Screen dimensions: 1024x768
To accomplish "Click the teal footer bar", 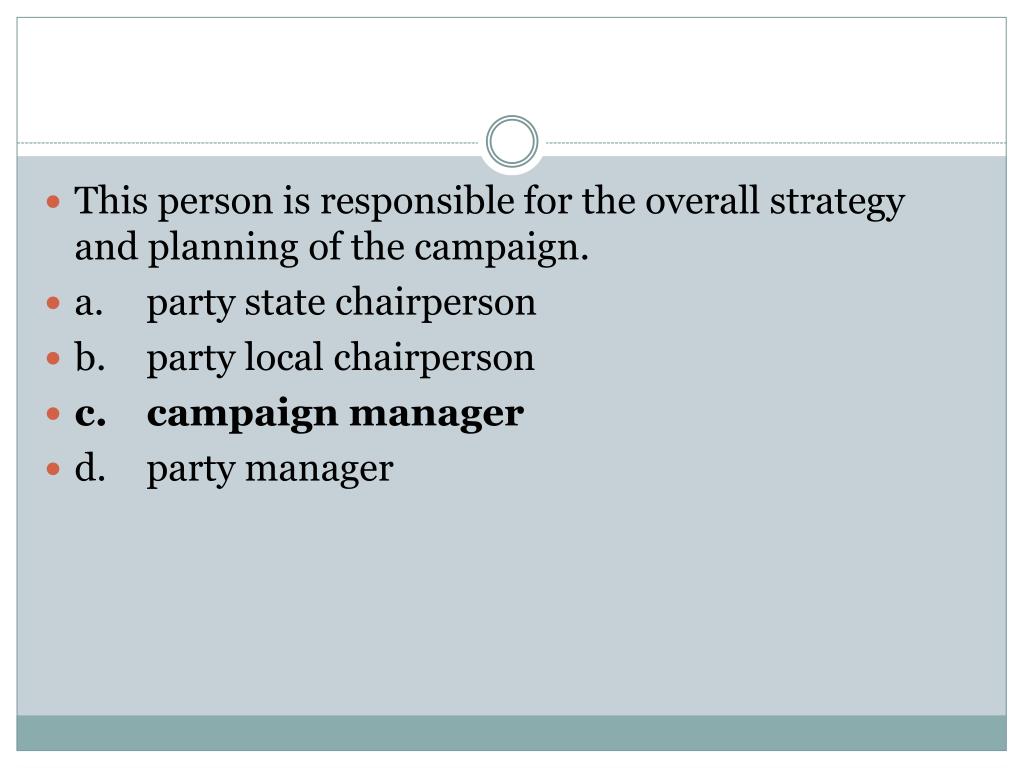I will tap(511, 733).
